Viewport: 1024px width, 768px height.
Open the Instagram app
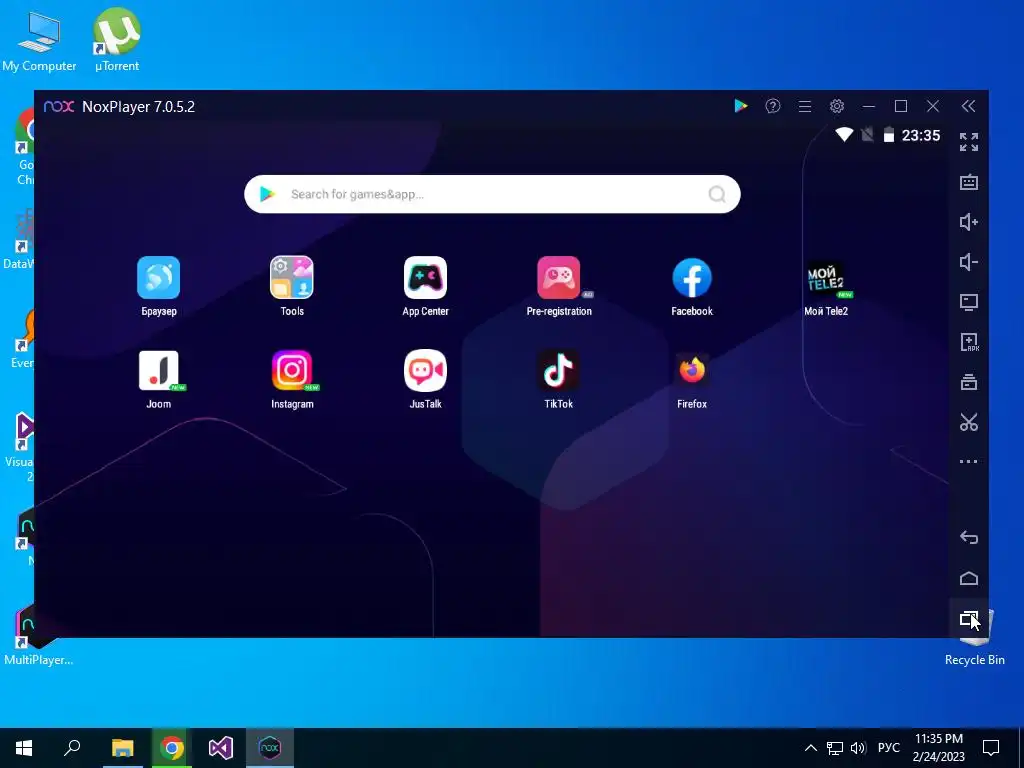(292, 371)
